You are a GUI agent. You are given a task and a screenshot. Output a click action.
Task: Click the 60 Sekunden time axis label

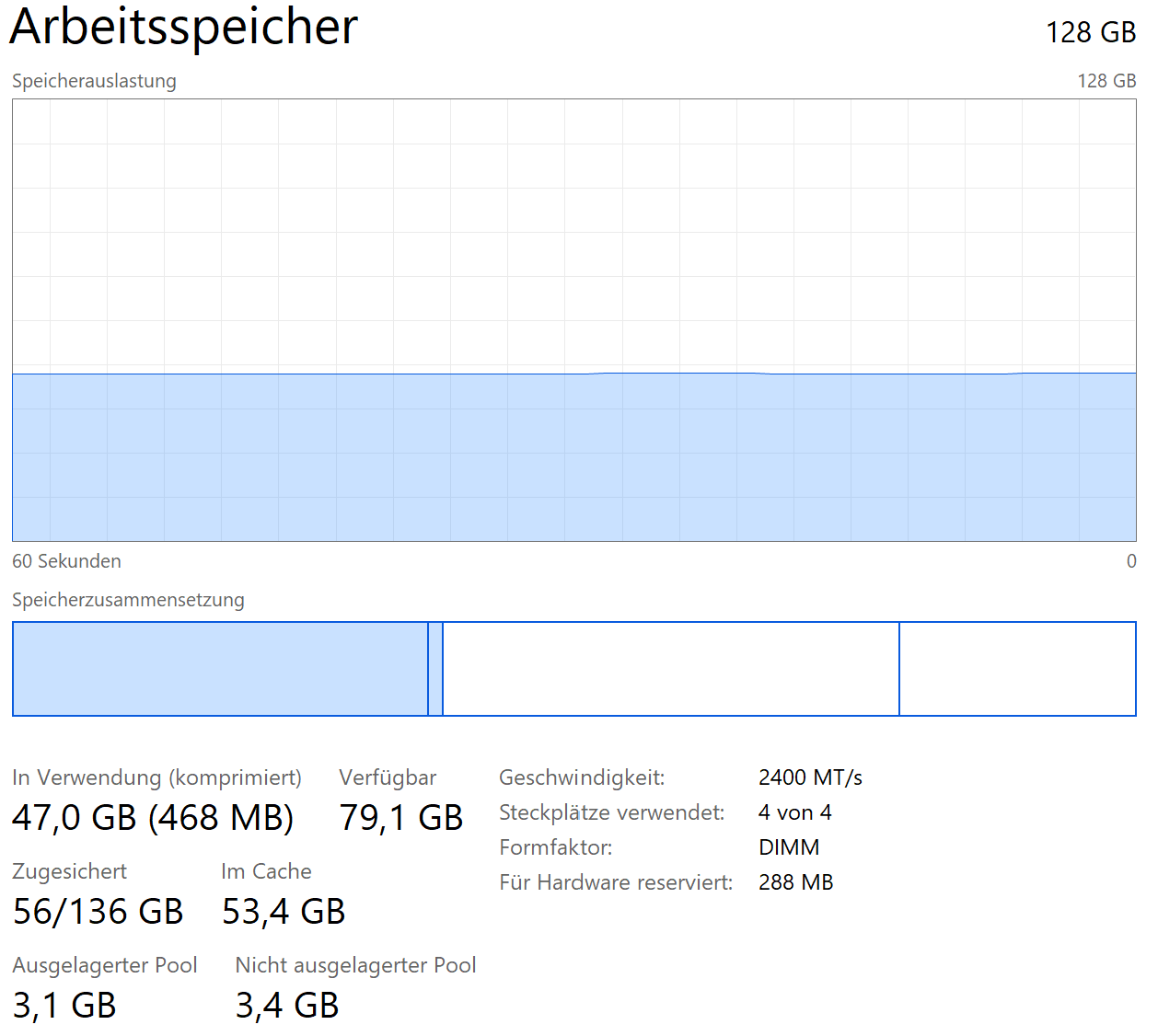[x=66, y=561]
